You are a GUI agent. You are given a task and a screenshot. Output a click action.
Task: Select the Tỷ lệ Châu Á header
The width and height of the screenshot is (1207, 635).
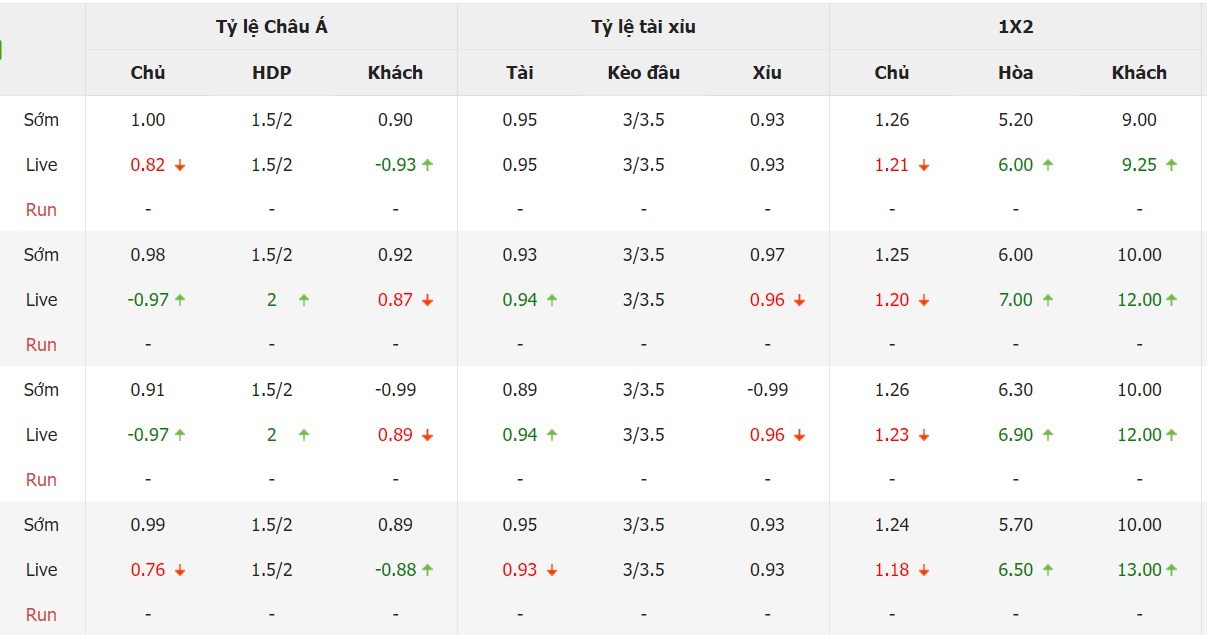click(272, 27)
